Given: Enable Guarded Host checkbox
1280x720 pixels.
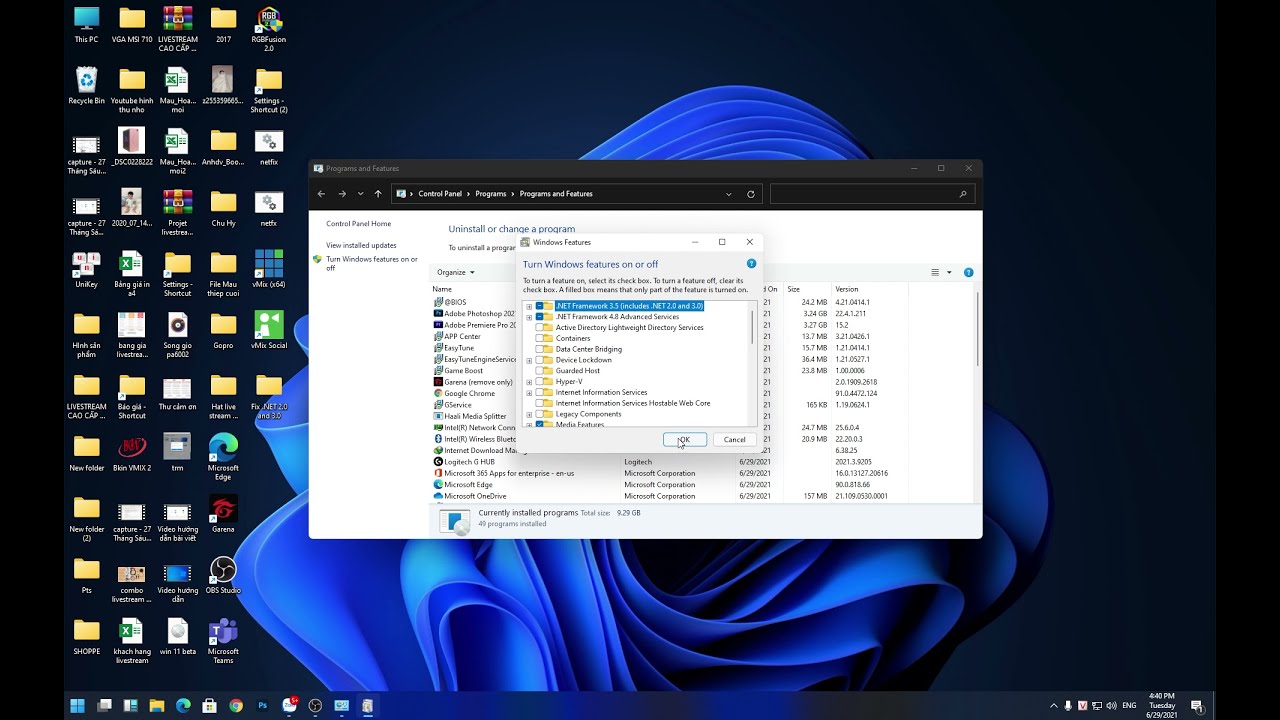Looking at the screenshot, I should (x=540, y=371).
